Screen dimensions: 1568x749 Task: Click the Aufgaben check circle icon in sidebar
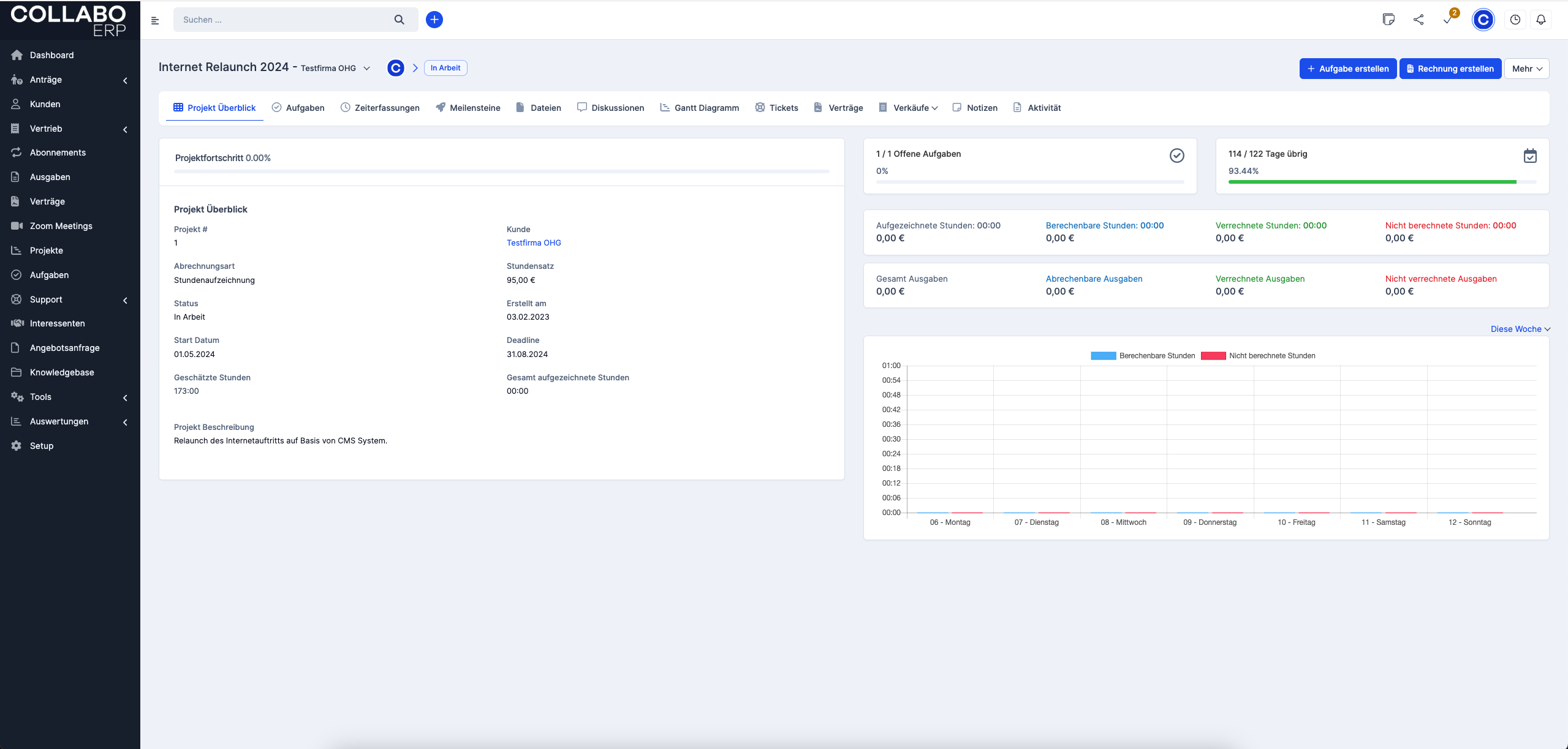click(x=16, y=275)
